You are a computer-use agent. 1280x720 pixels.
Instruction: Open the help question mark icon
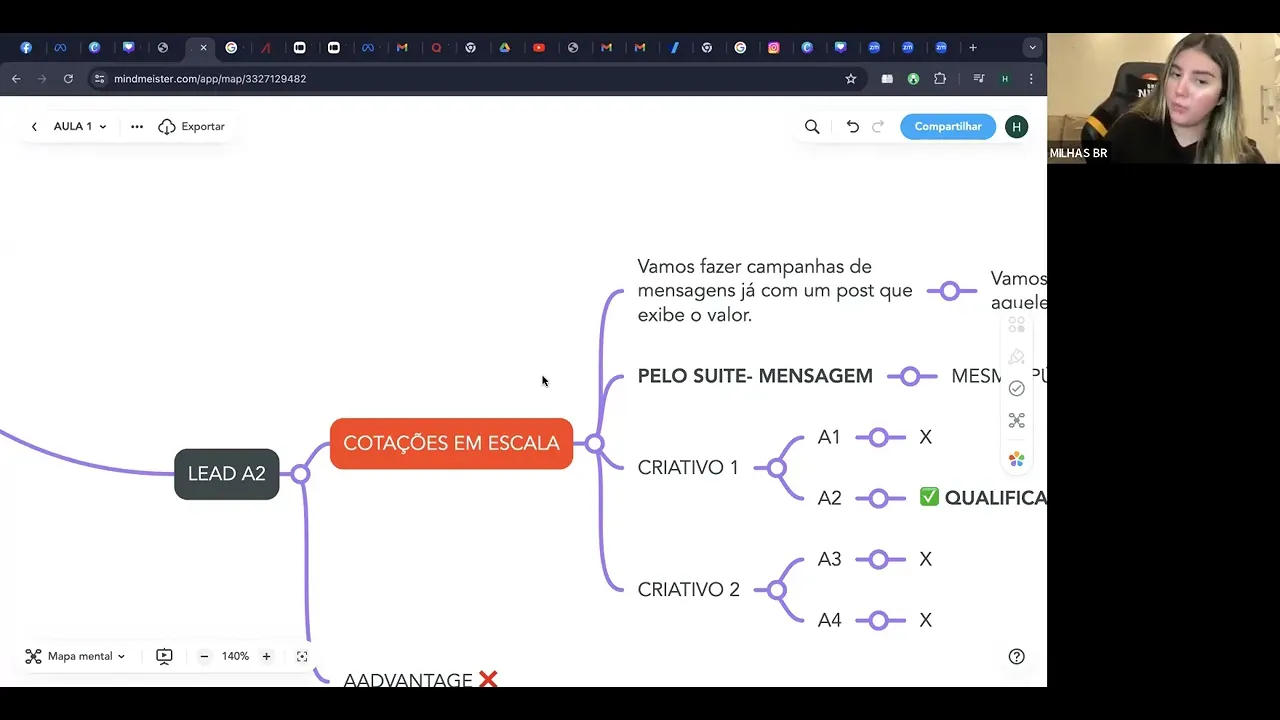coord(1017,657)
